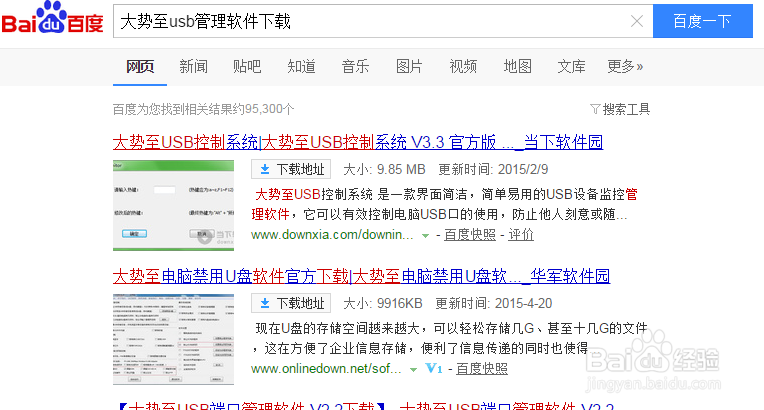Click the 大小: 9.85 MB text
Viewport: 764px width, 410px height.
pos(384,169)
